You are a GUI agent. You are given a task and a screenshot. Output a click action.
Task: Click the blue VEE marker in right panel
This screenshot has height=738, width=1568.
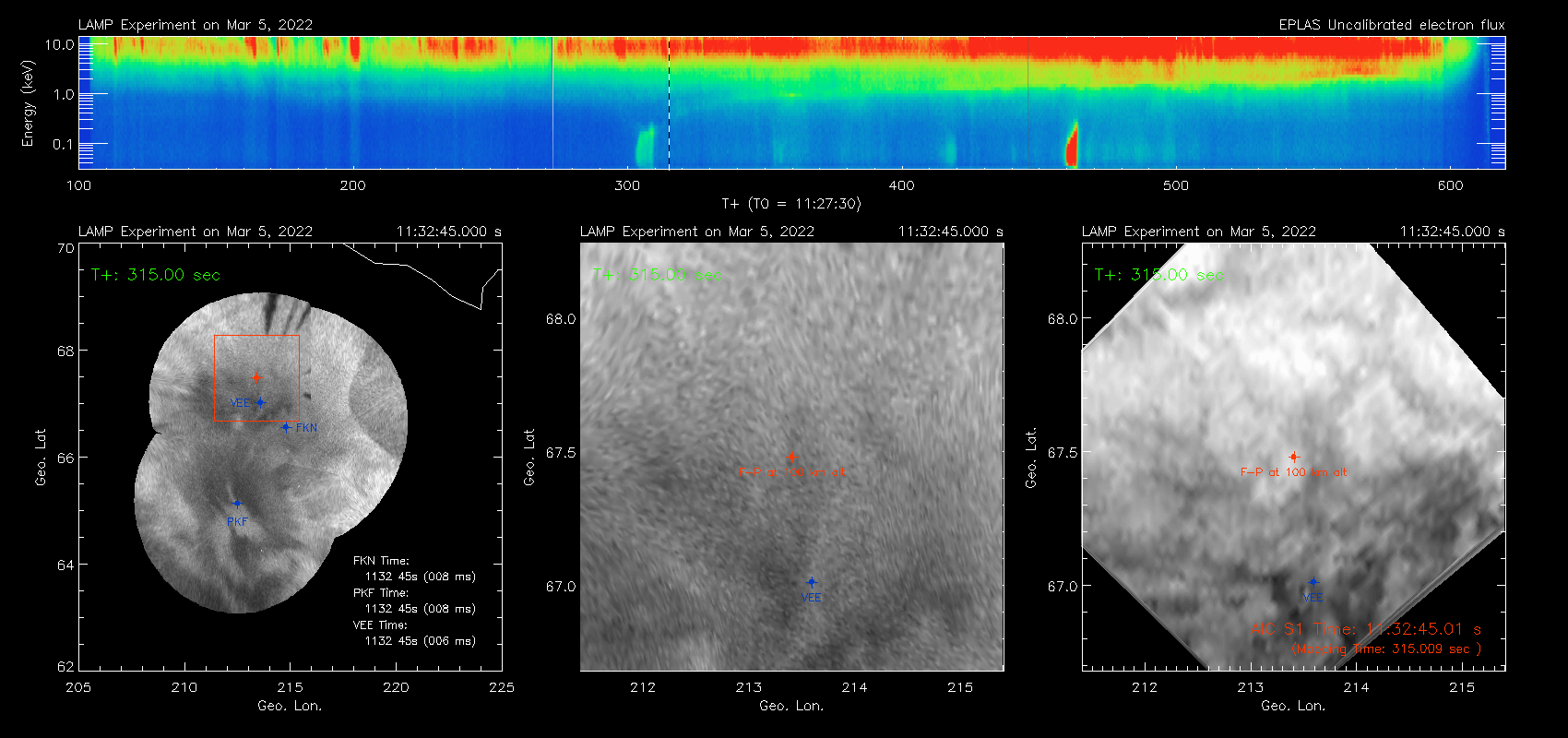pyautogui.click(x=1313, y=582)
